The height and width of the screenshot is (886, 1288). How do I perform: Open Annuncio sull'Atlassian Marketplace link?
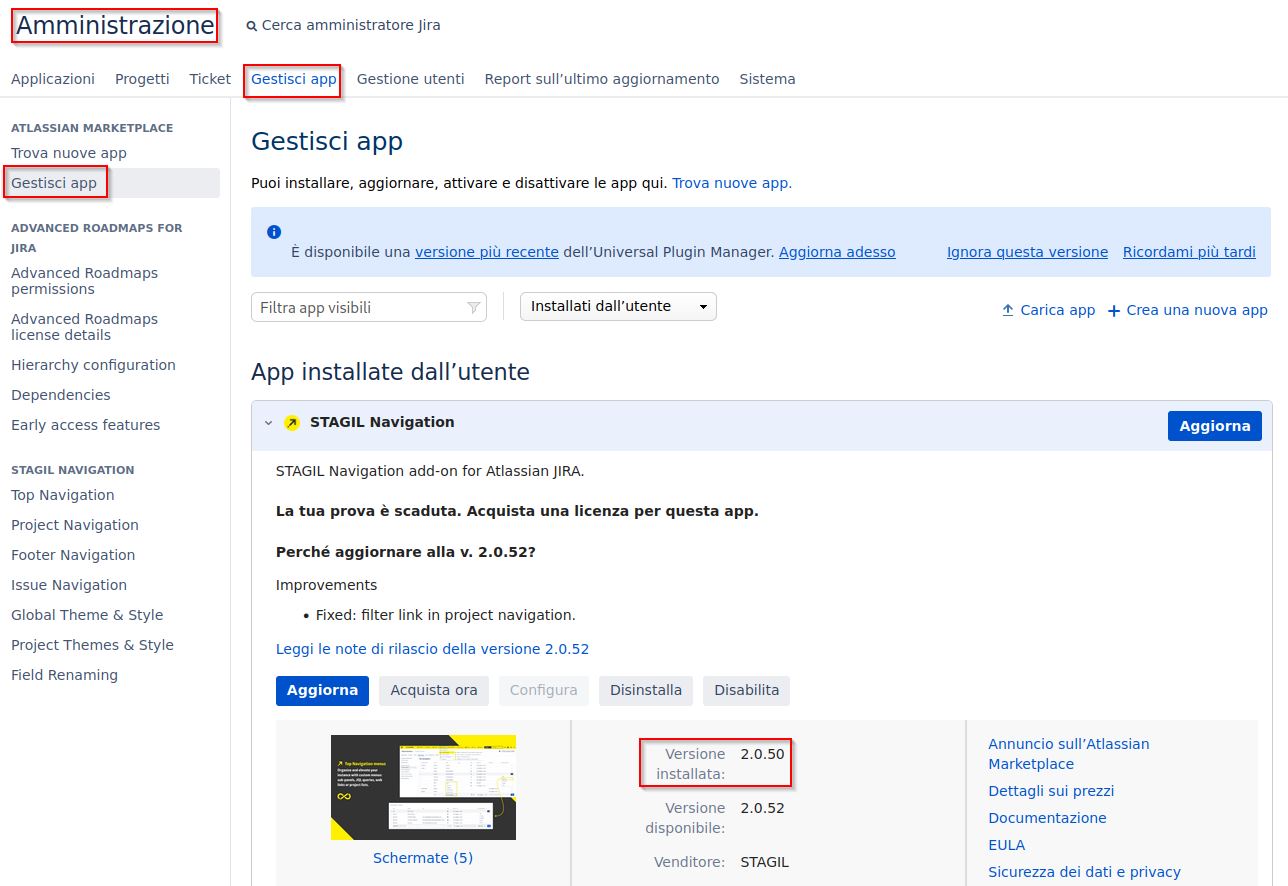1068,754
